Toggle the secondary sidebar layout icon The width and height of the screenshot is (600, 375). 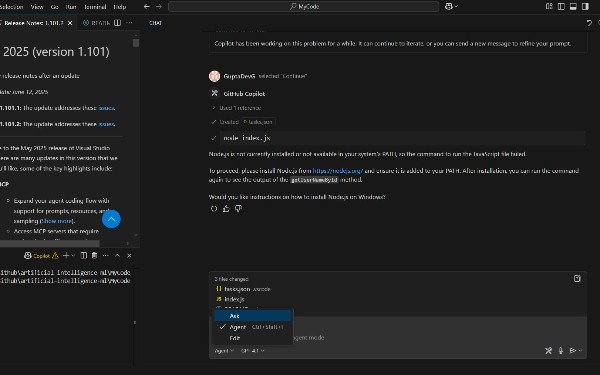click(585, 6)
